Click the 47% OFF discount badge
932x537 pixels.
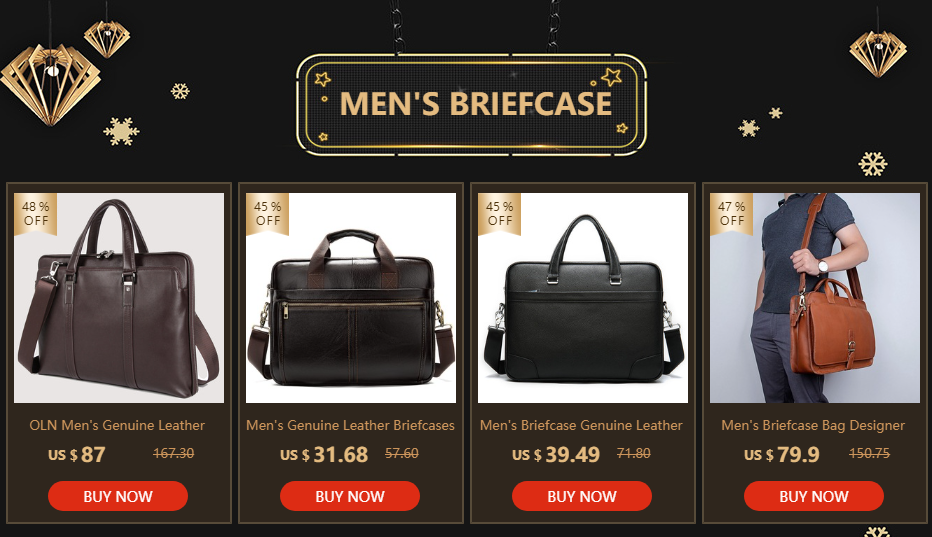point(731,213)
